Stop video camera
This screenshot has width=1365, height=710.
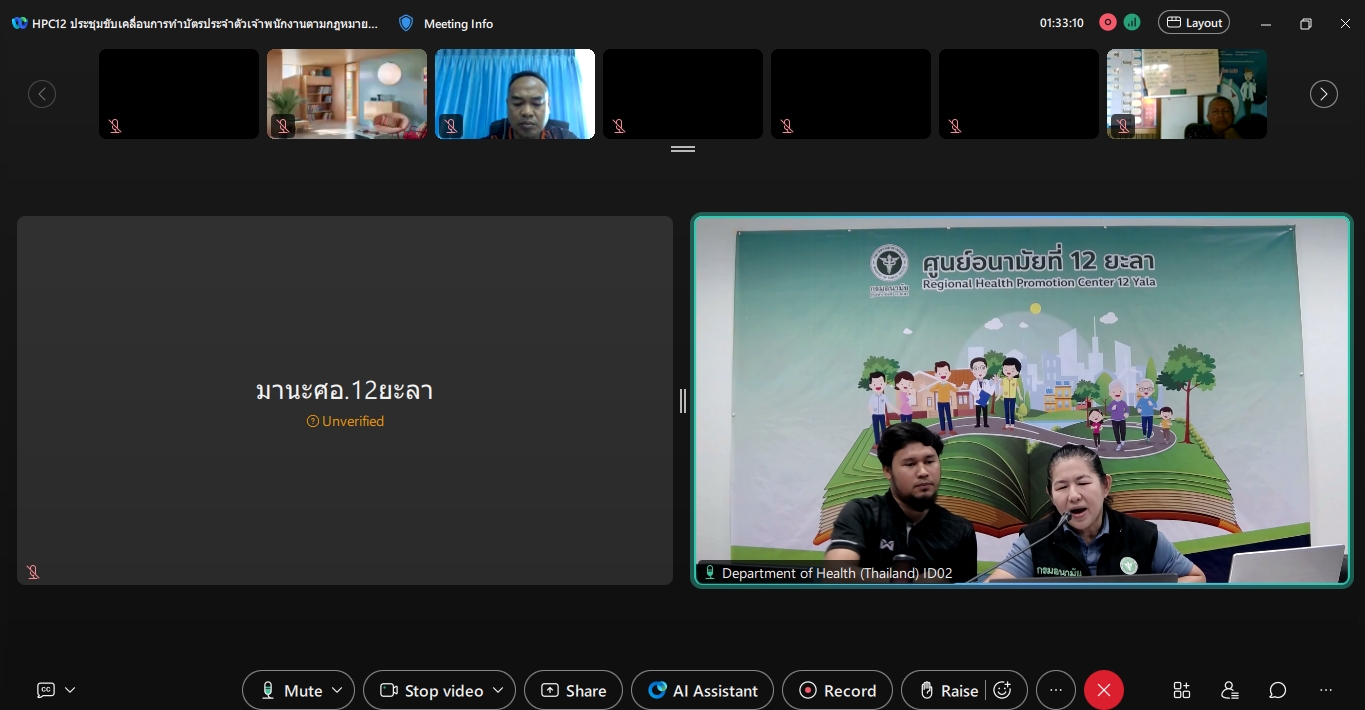point(432,690)
